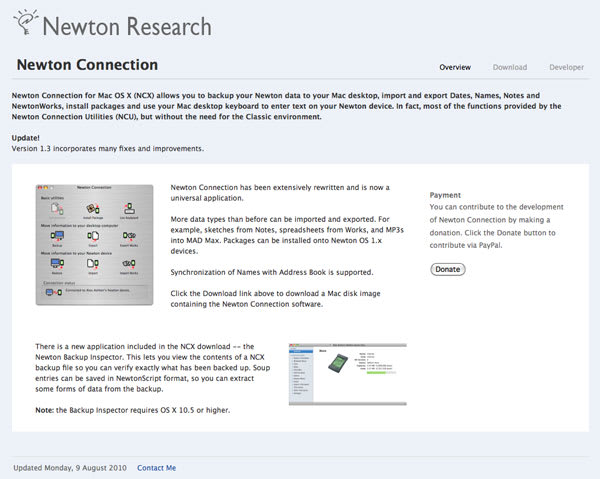Click the Newton Research site title

[127, 26]
